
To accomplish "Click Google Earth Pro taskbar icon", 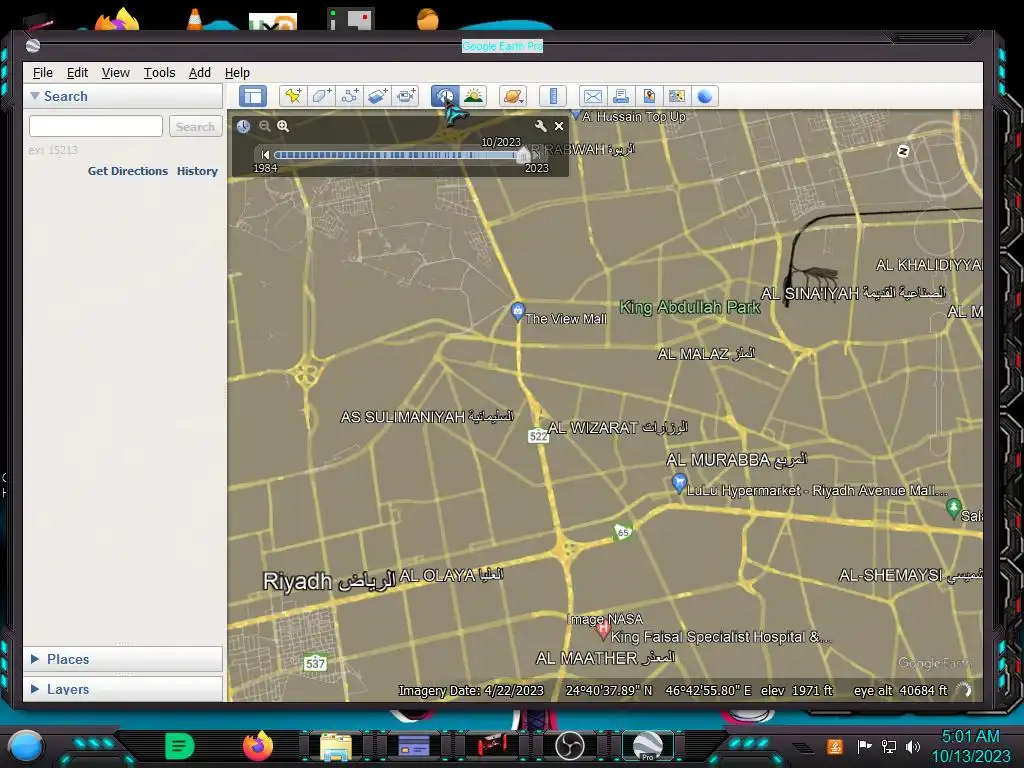I will (x=648, y=746).
